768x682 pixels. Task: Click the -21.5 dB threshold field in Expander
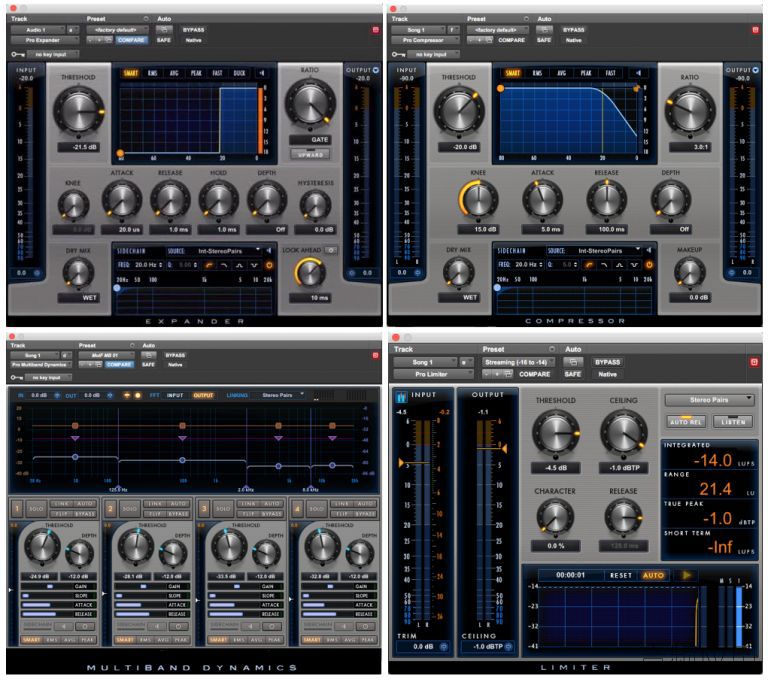click(79, 147)
